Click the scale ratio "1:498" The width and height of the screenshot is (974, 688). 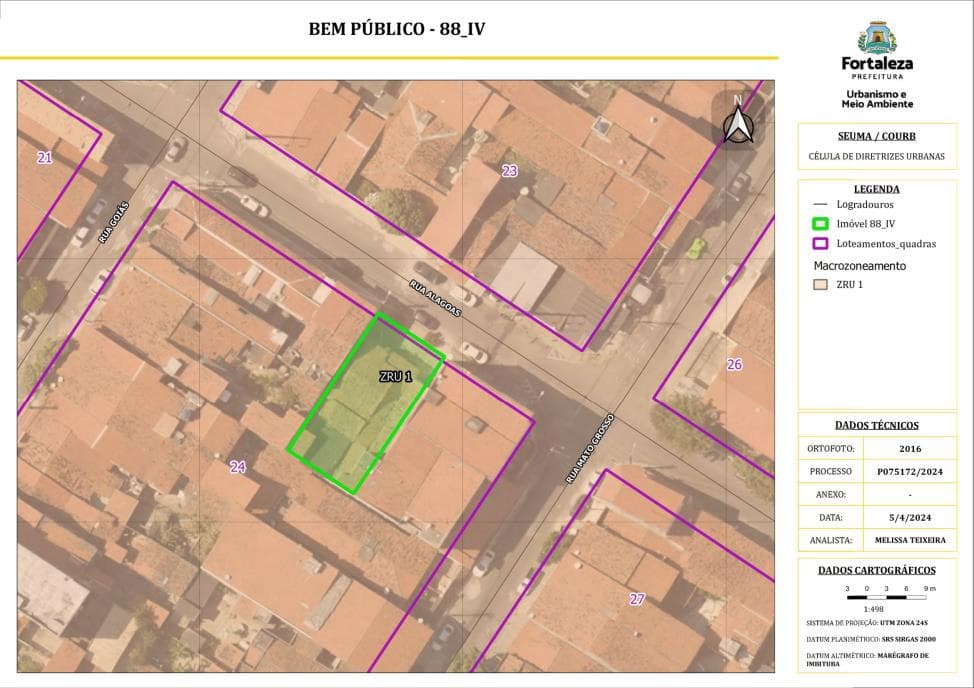873,609
